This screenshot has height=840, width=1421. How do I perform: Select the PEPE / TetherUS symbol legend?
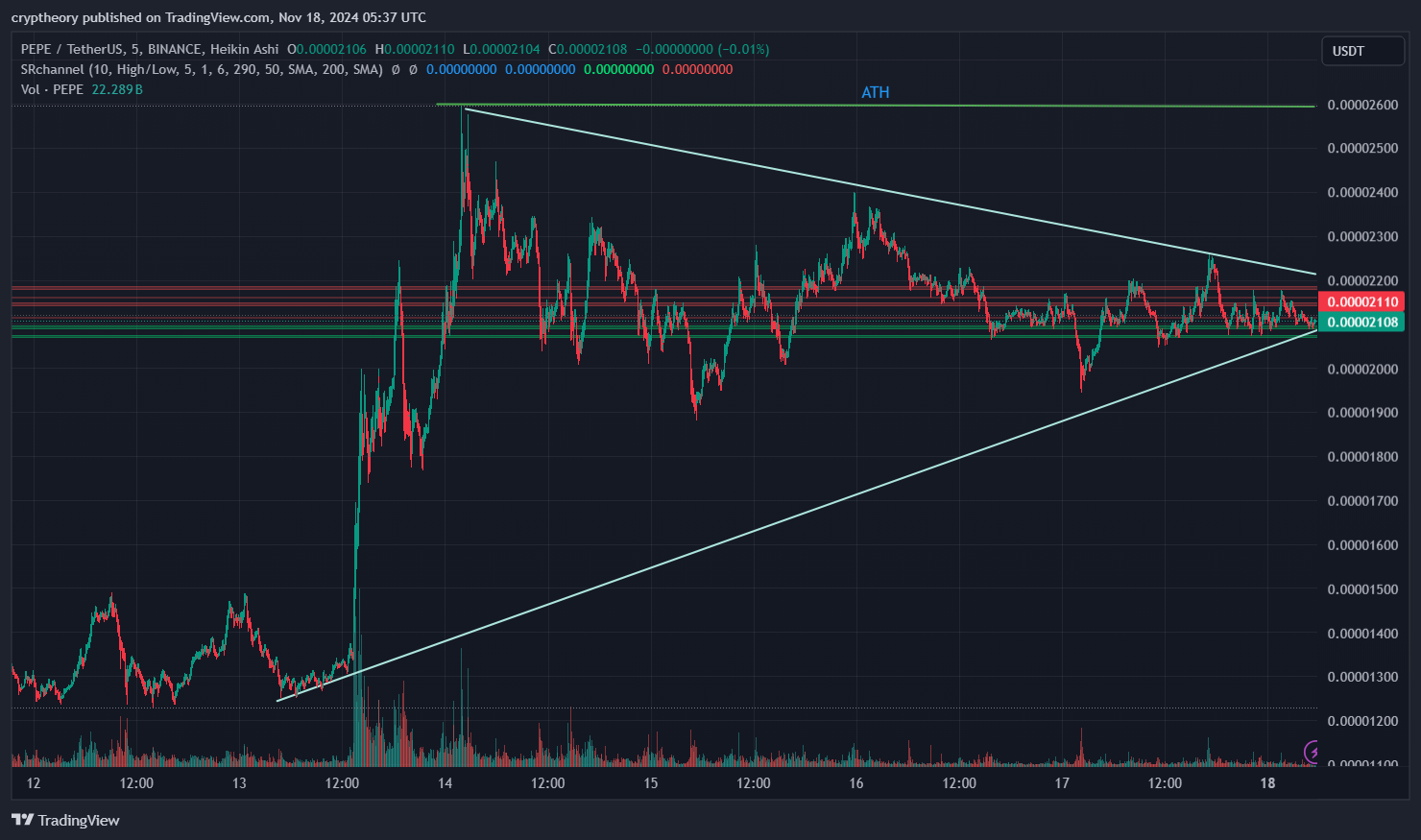(x=150, y=49)
